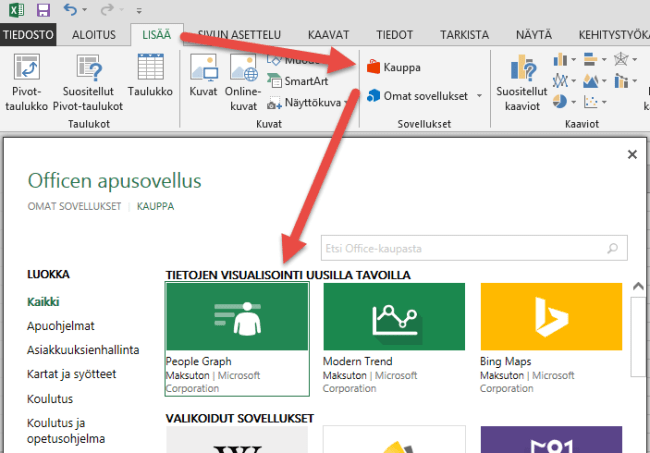The height and width of the screenshot is (453, 650).
Task: Select the People Graph app thumbnail
Action: pos(237,316)
